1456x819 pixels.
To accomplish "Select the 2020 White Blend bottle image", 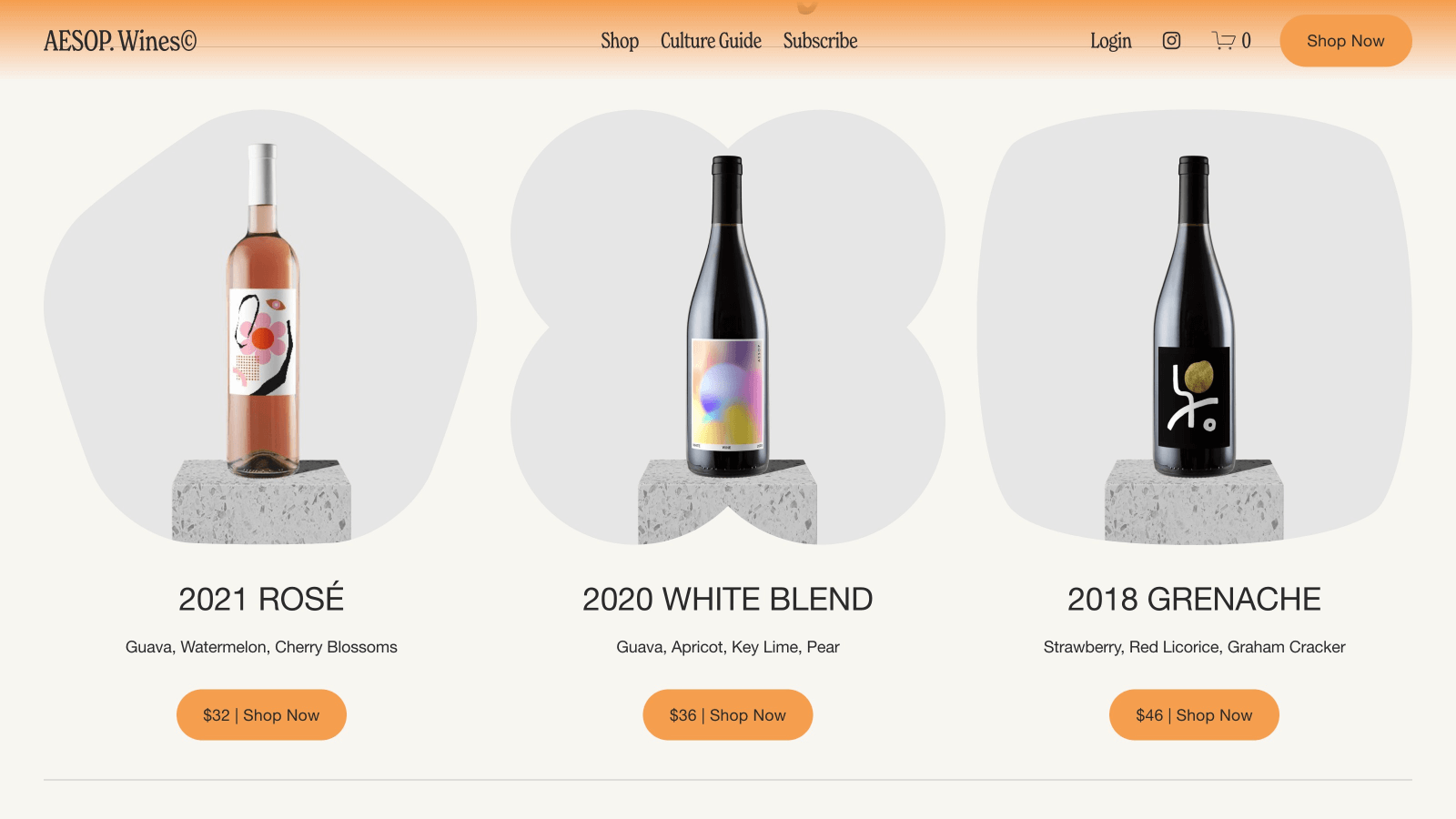I will coord(727,317).
